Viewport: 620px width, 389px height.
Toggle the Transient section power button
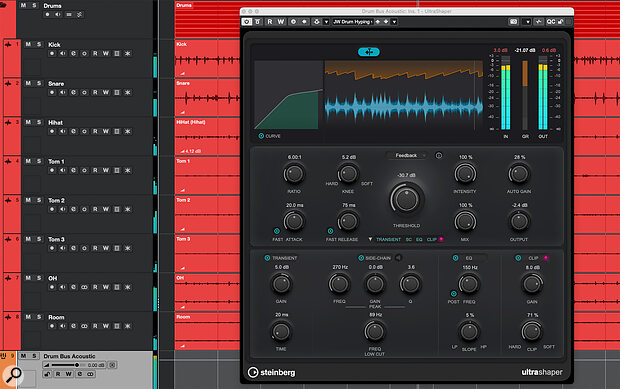pos(267,258)
